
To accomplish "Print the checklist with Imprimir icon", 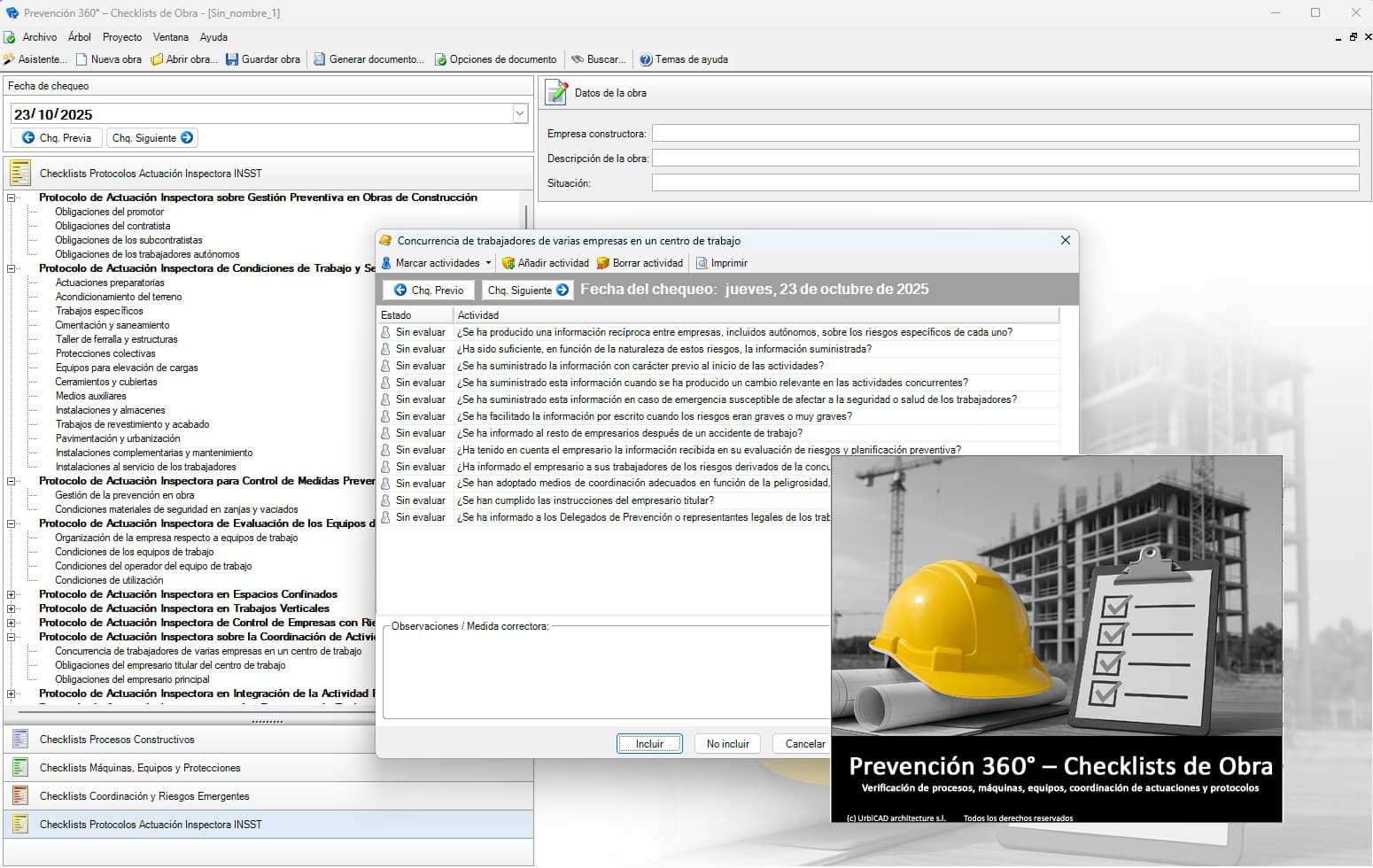I will coord(722,262).
